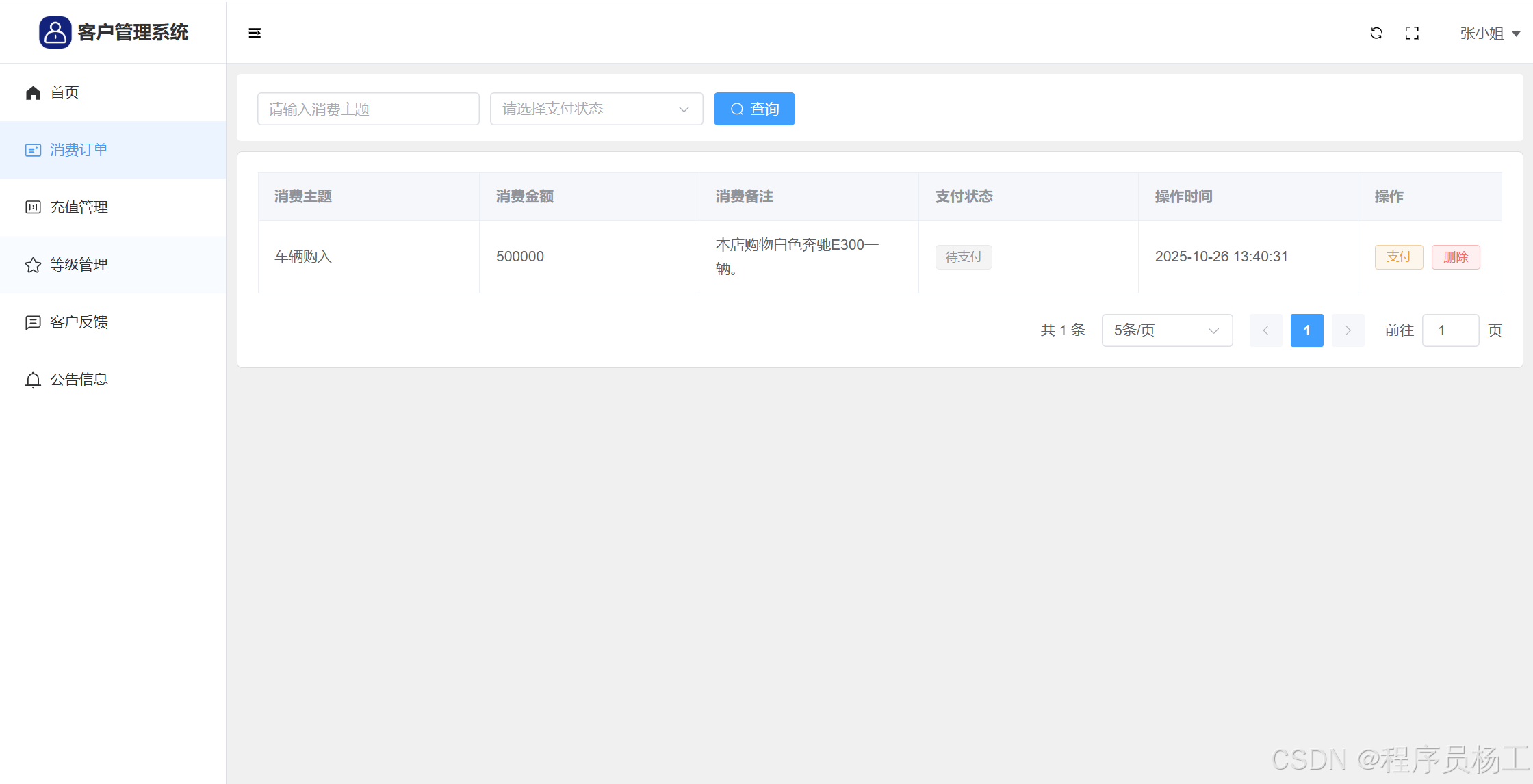Click the home icon beside 首页
The image size is (1533, 784).
[x=33, y=93]
